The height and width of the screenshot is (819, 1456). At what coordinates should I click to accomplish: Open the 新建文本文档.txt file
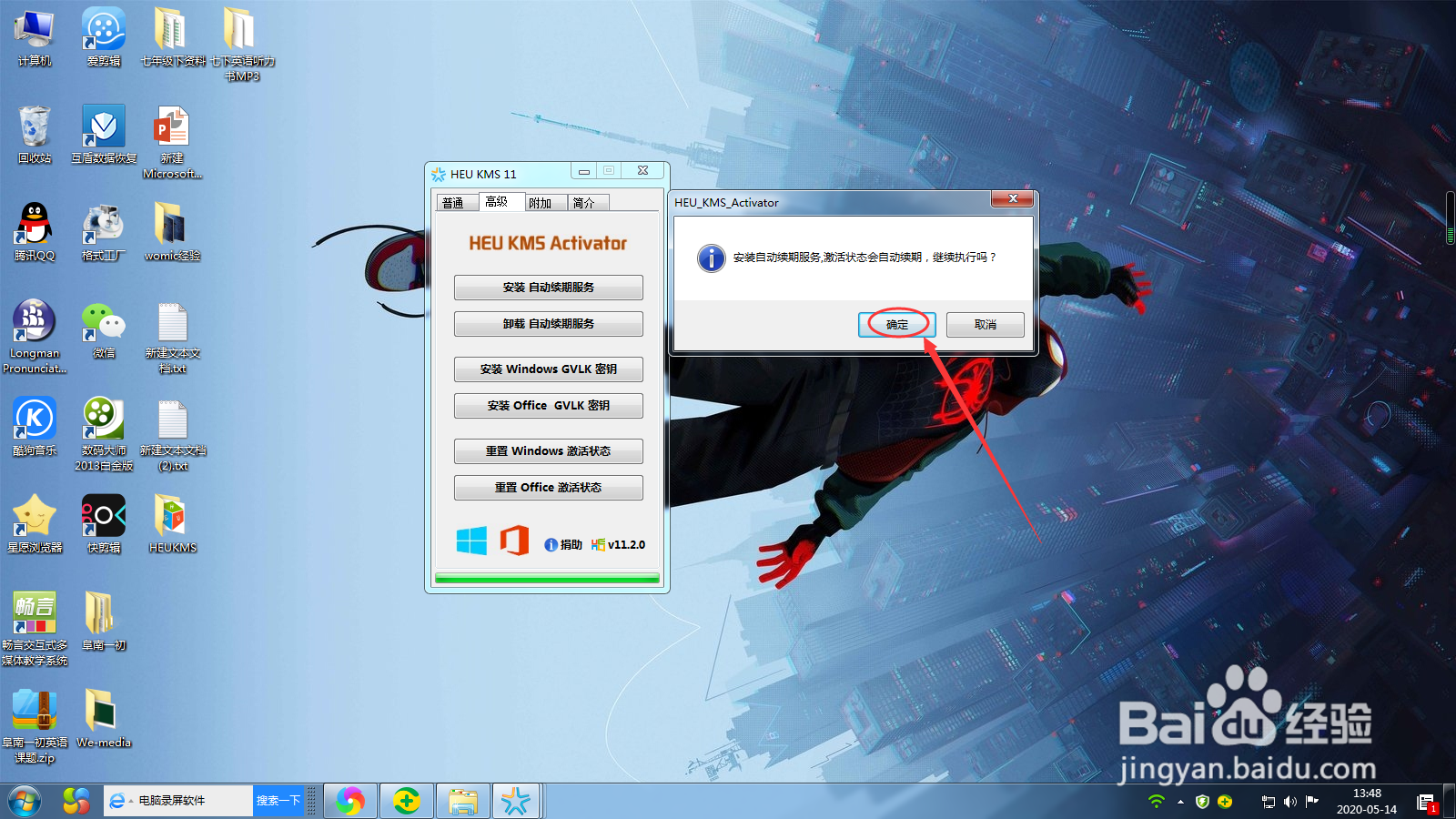pos(173,338)
